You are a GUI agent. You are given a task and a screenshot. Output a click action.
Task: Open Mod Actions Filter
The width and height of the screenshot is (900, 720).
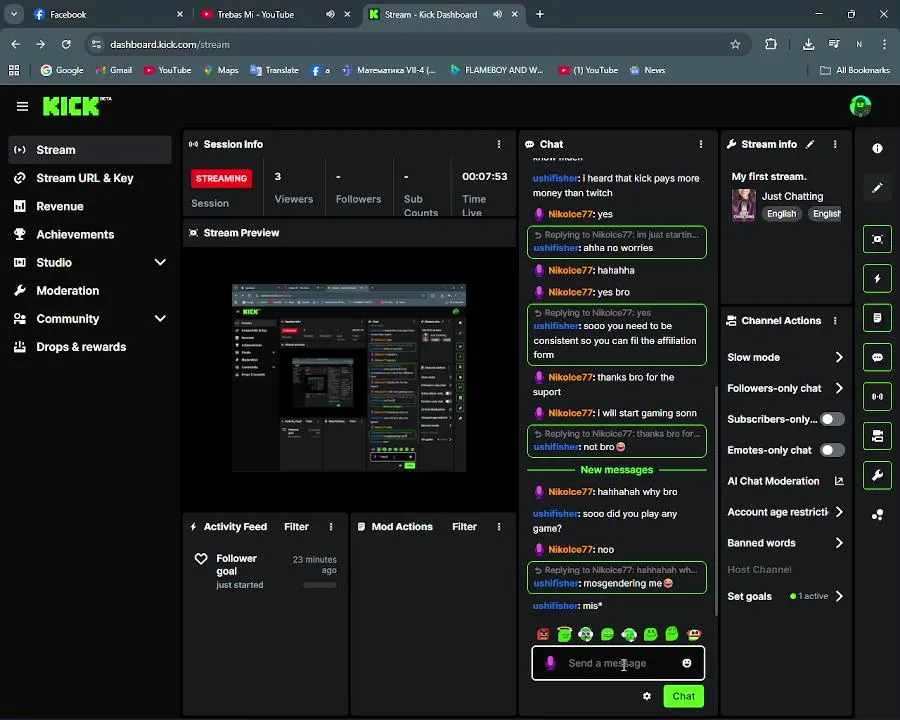pyautogui.click(x=464, y=527)
